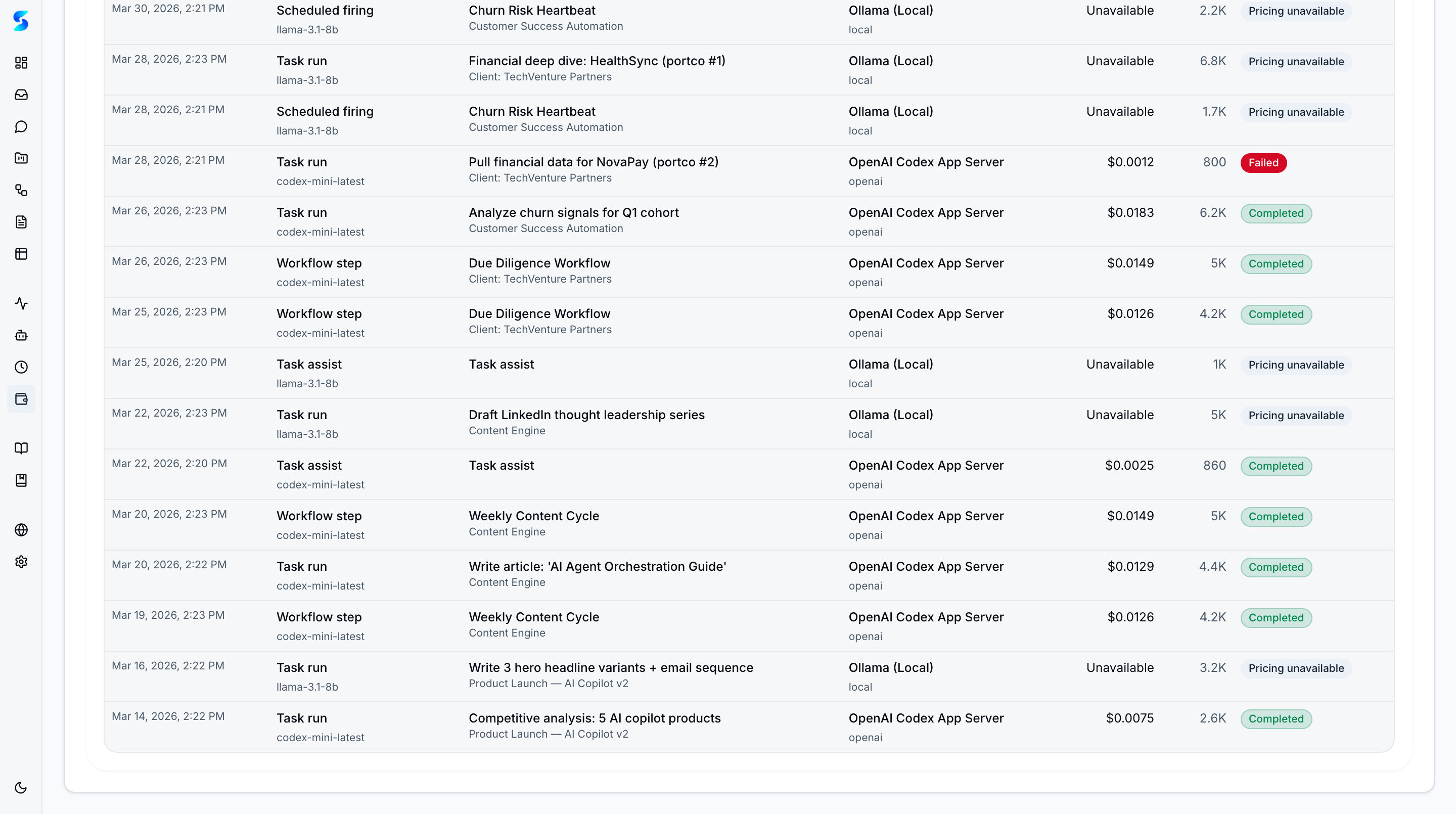Open the projects folder icon
Image resolution: width=1456 pixels, height=814 pixels.
tap(21, 158)
